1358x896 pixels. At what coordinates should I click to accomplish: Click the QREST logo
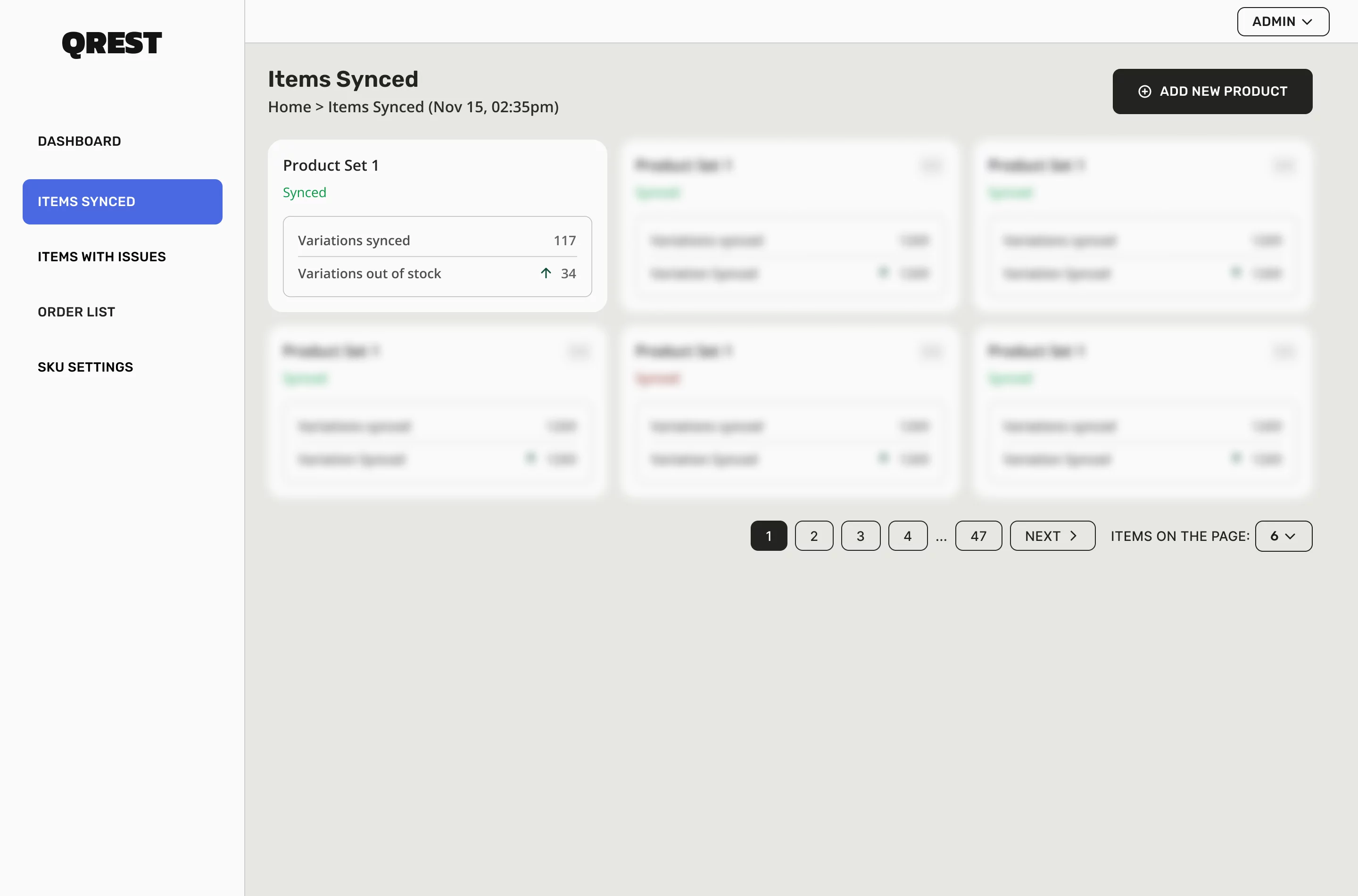pyautogui.click(x=112, y=44)
